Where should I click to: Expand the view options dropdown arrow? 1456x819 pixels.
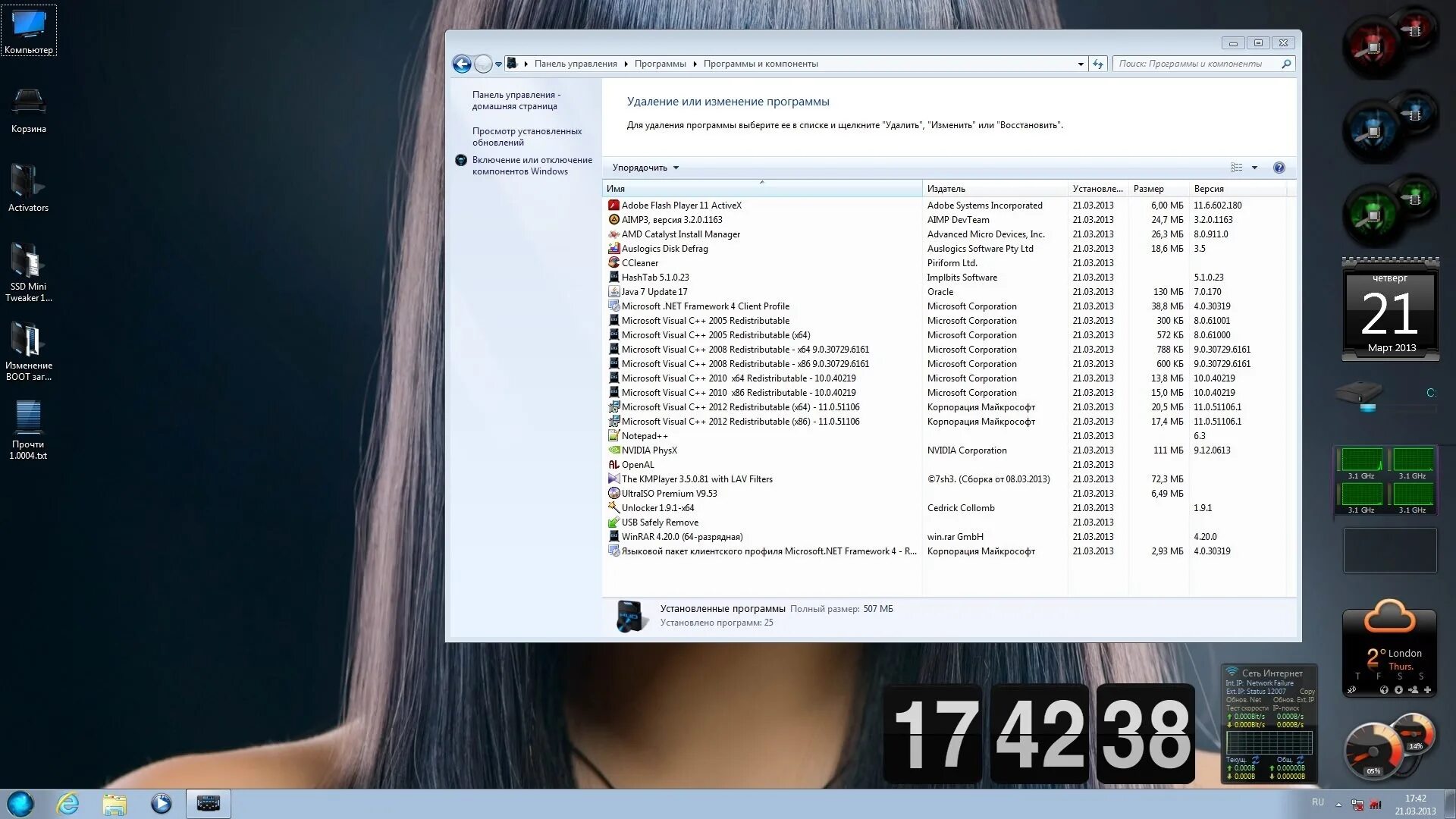coord(1254,168)
